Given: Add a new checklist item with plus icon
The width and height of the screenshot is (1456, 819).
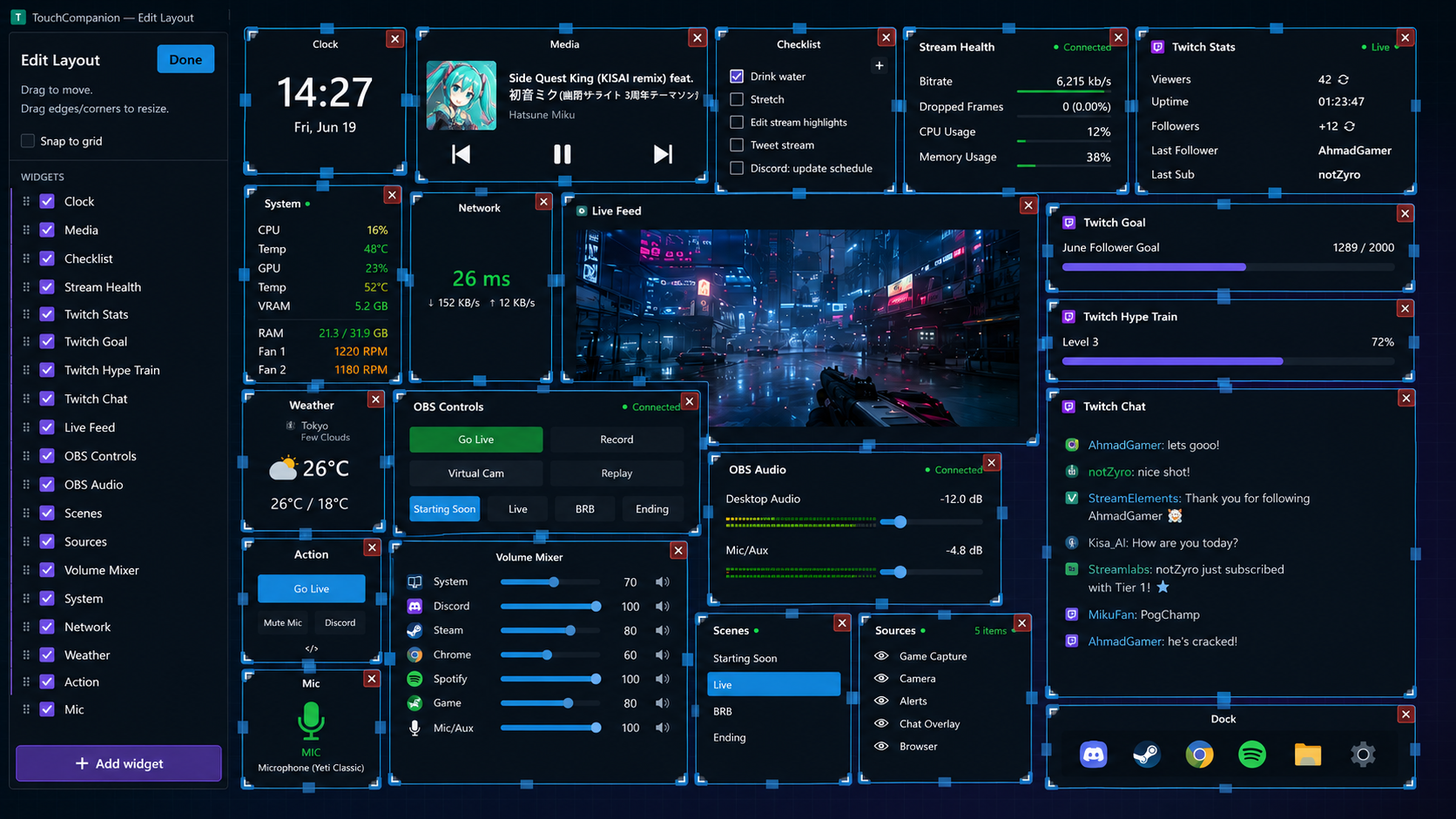Looking at the screenshot, I should pyautogui.click(x=880, y=65).
